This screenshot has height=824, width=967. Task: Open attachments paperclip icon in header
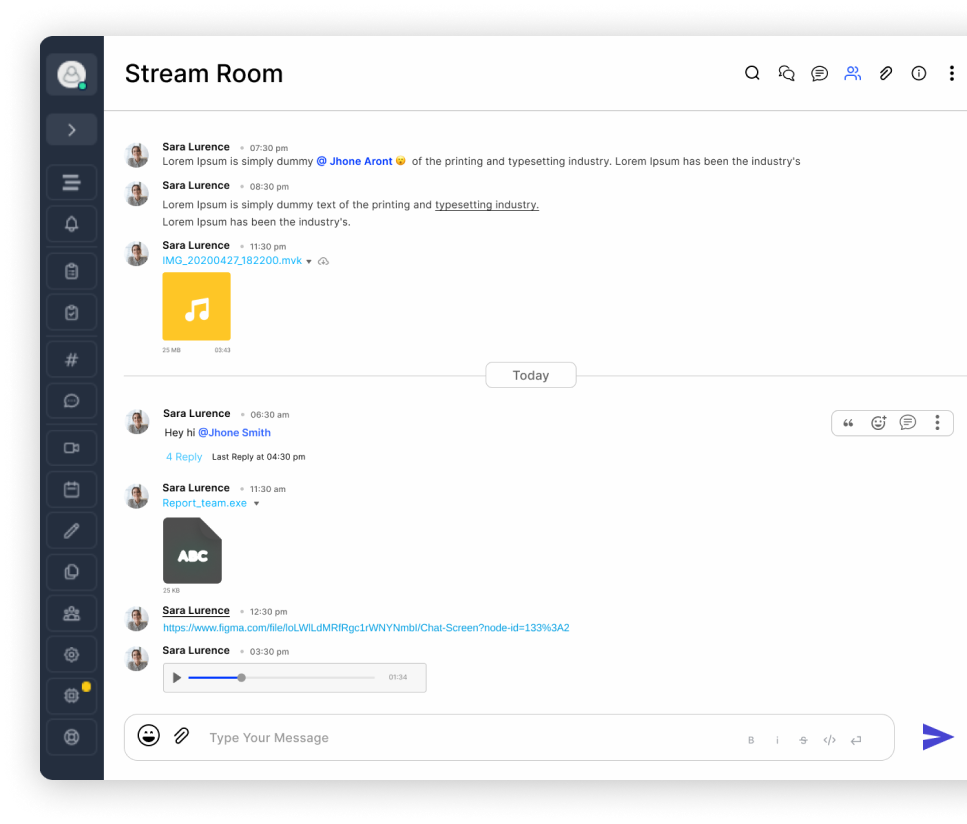pos(886,73)
